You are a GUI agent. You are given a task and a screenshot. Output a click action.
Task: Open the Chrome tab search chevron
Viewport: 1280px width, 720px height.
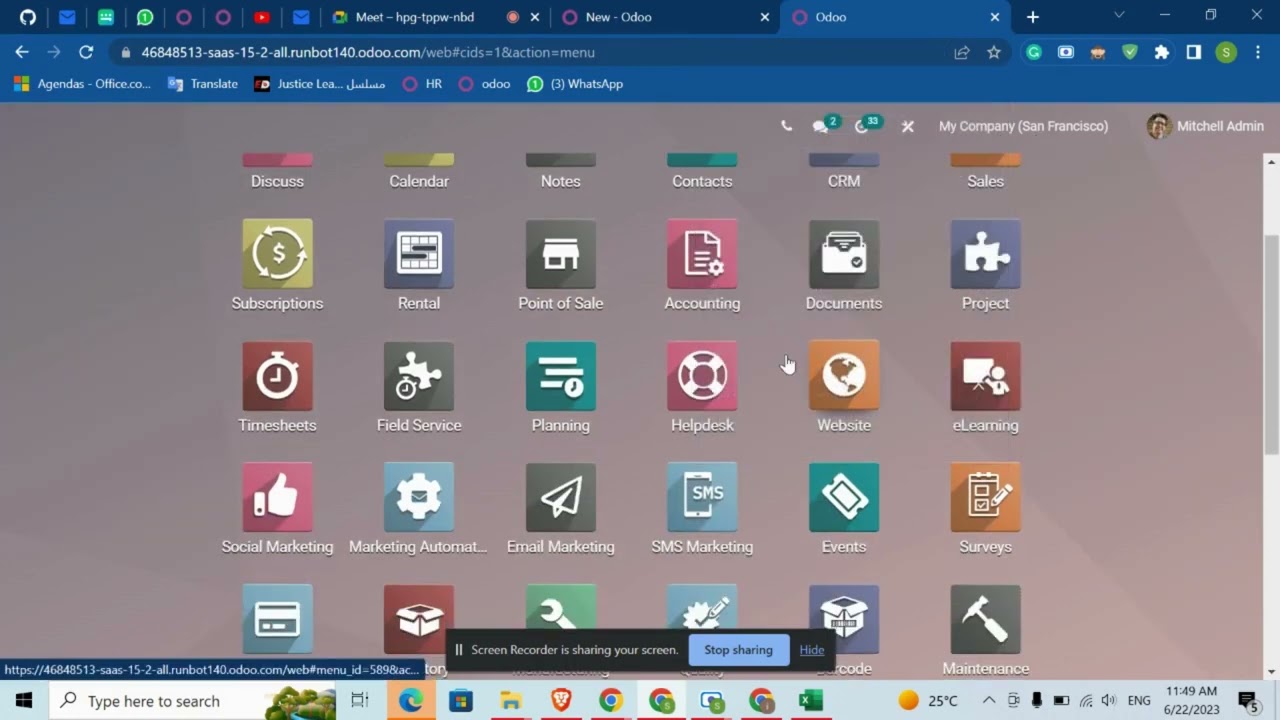(1119, 16)
